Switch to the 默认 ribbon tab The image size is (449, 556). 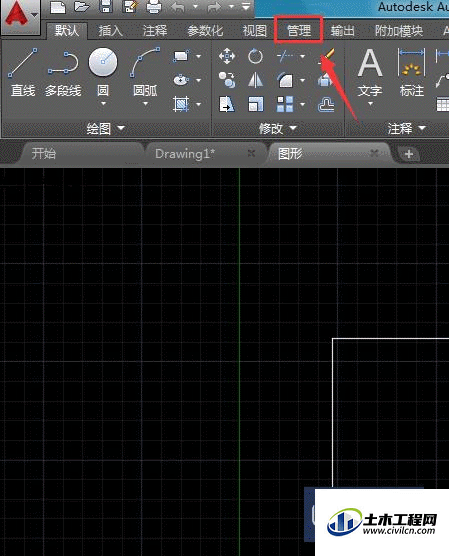click(67, 31)
